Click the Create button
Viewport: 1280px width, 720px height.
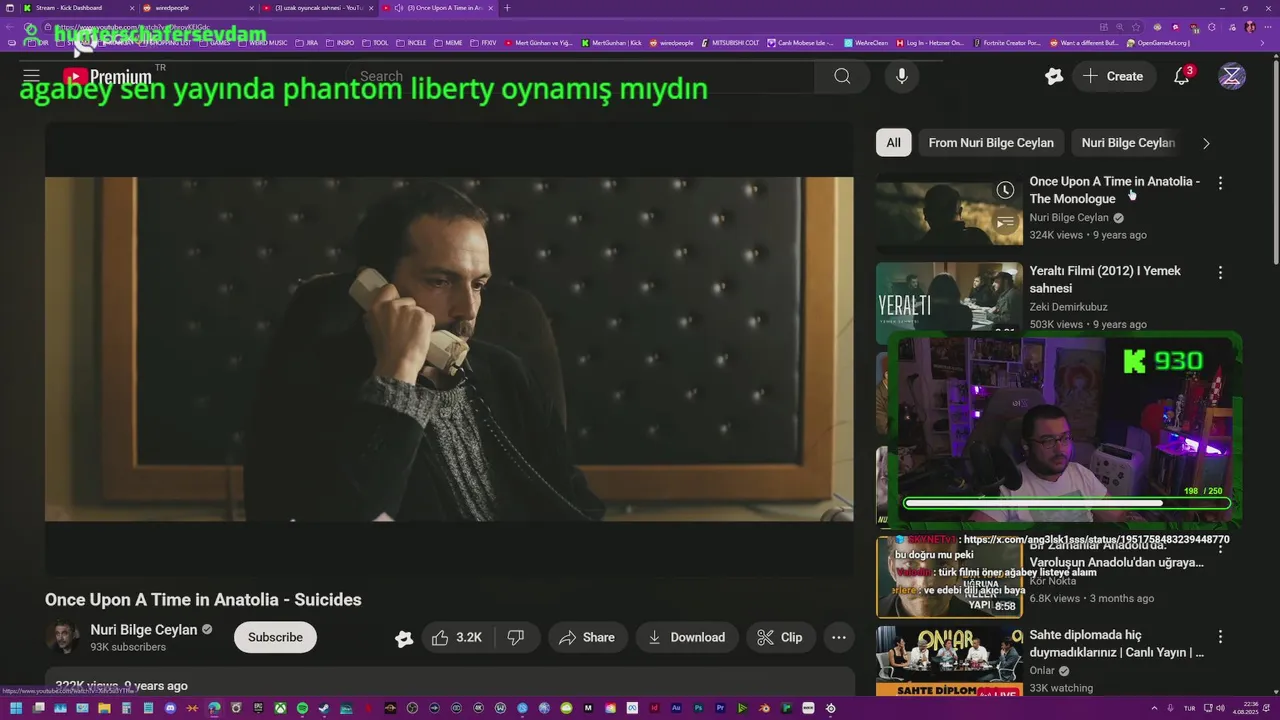(1113, 76)
